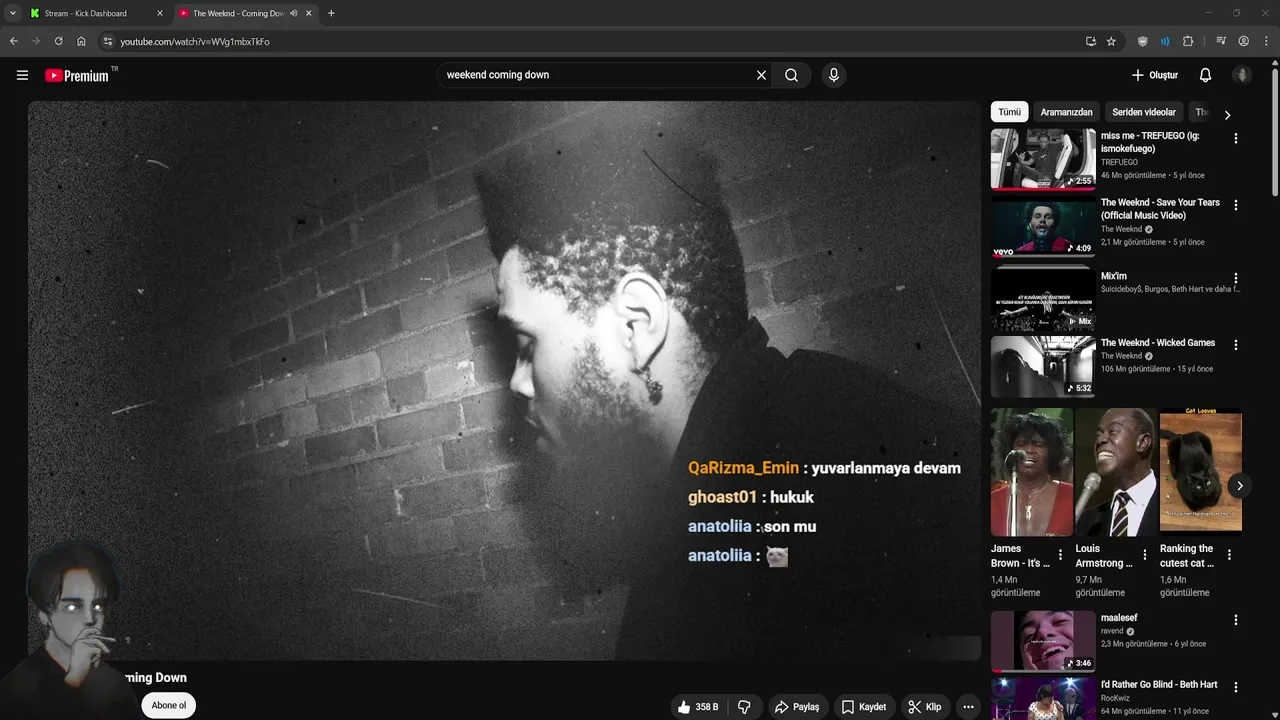The height and width of the screenshot is (720, 1280).
Task: Open the cutest cat short thumbnail
Action: tap(1200, 472)
